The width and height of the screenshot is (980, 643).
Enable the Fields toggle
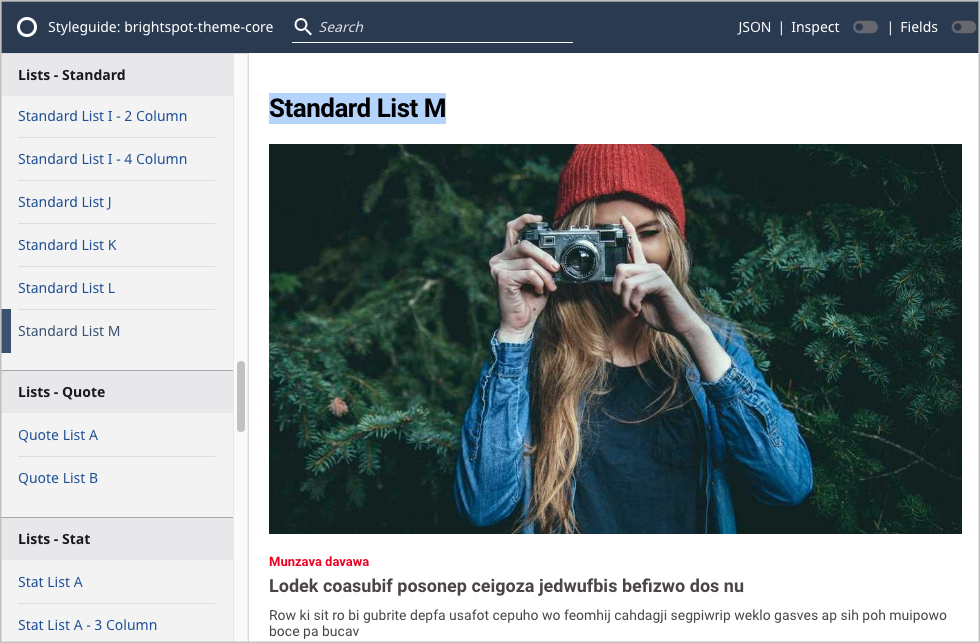point(964,27)
